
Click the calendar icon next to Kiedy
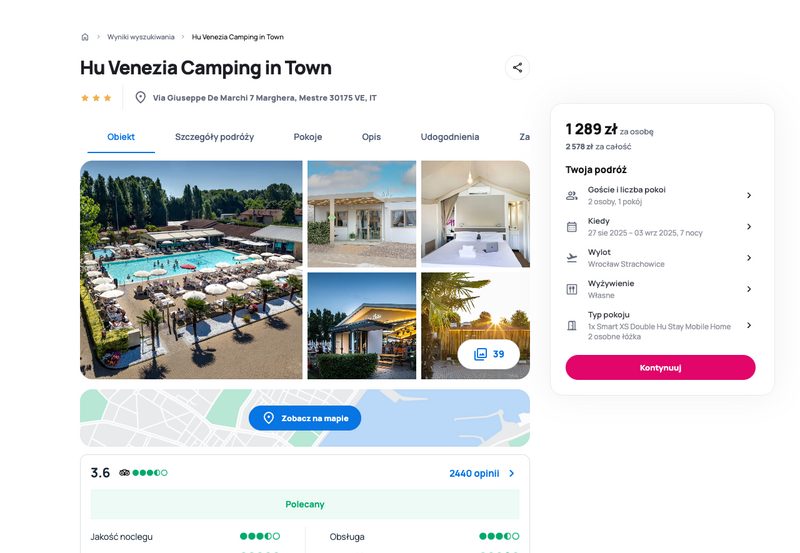(x=572, y=227)
